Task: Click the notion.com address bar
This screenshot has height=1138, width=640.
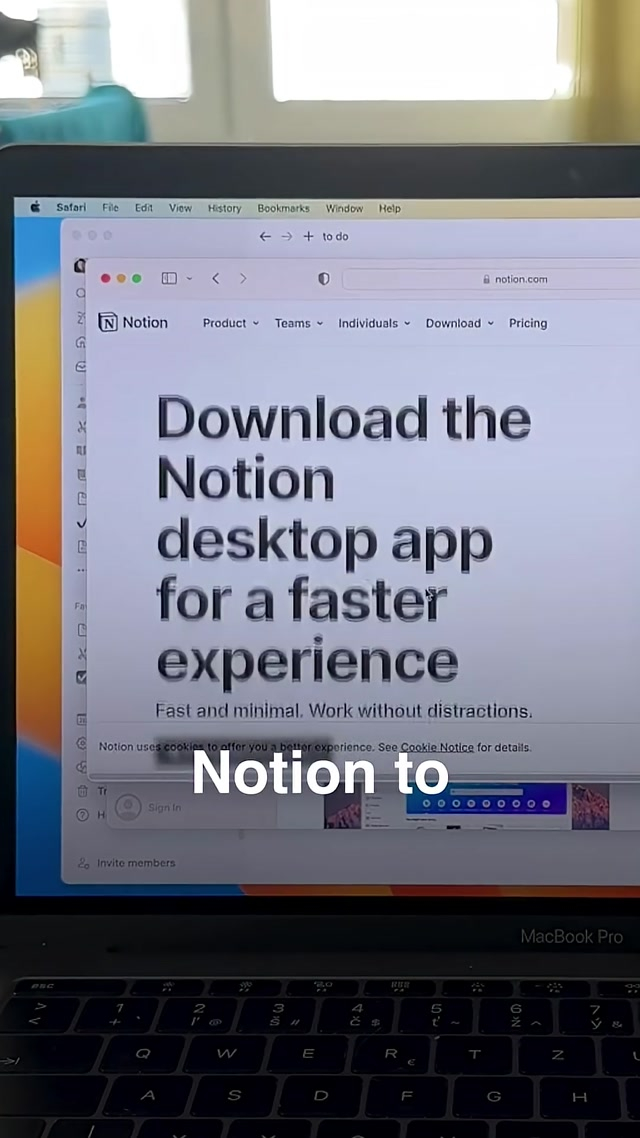Action: coord(491,279)
